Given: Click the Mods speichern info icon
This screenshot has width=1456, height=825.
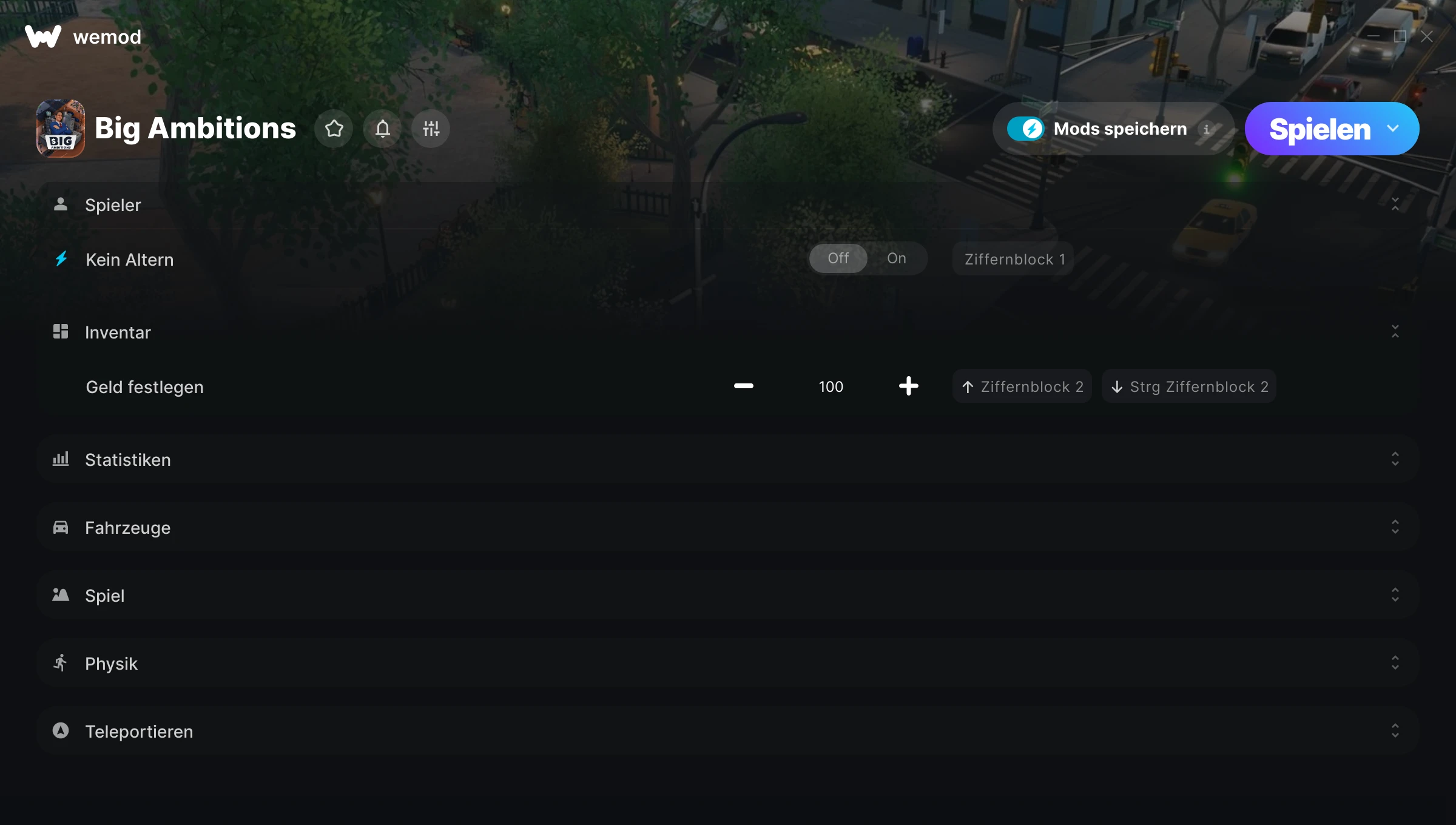Looking at the screenshot, I should pyautogui.click(x=1207, y=129).
